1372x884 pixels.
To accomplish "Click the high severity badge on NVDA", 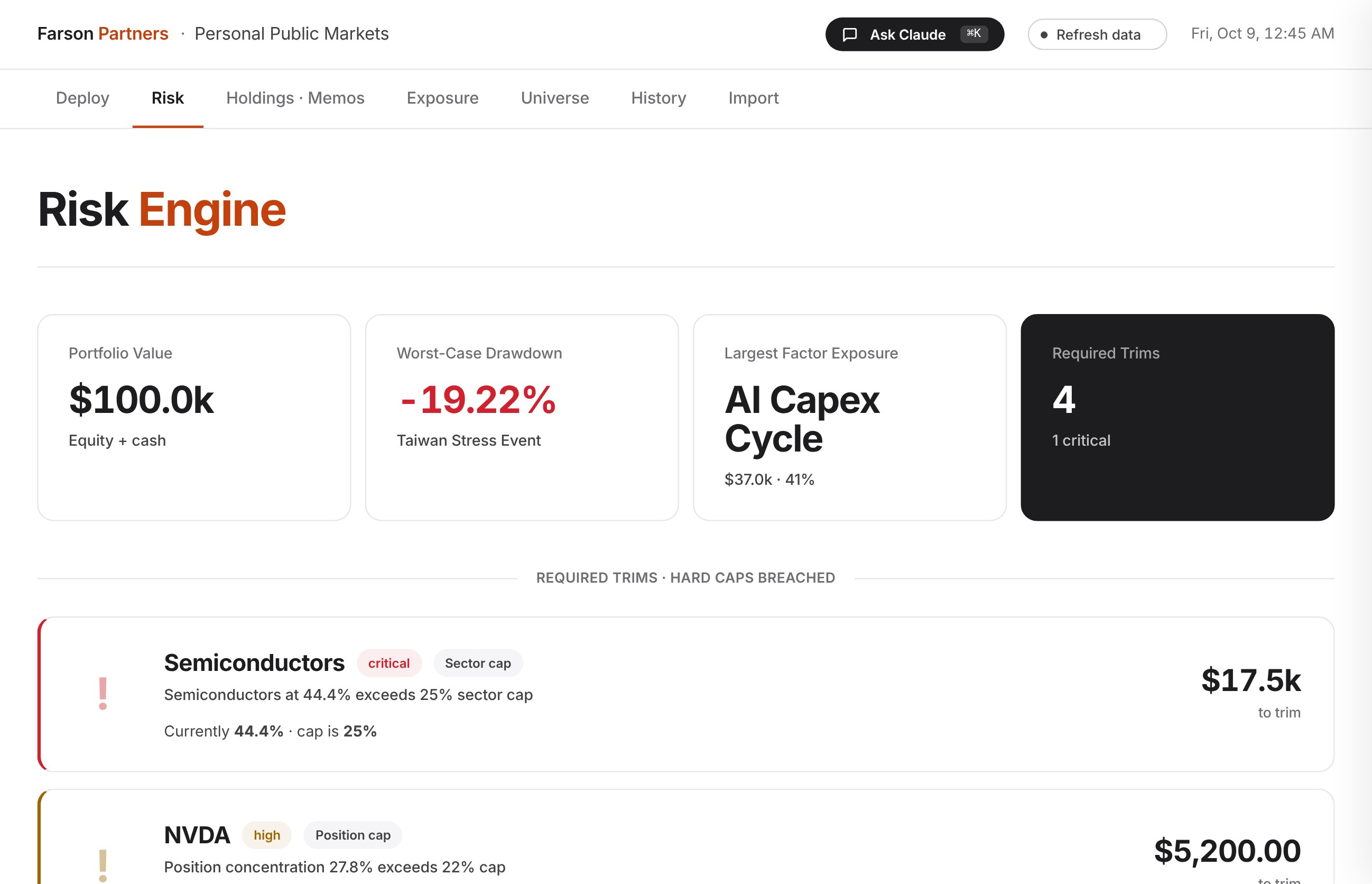I will pos(267,835).
